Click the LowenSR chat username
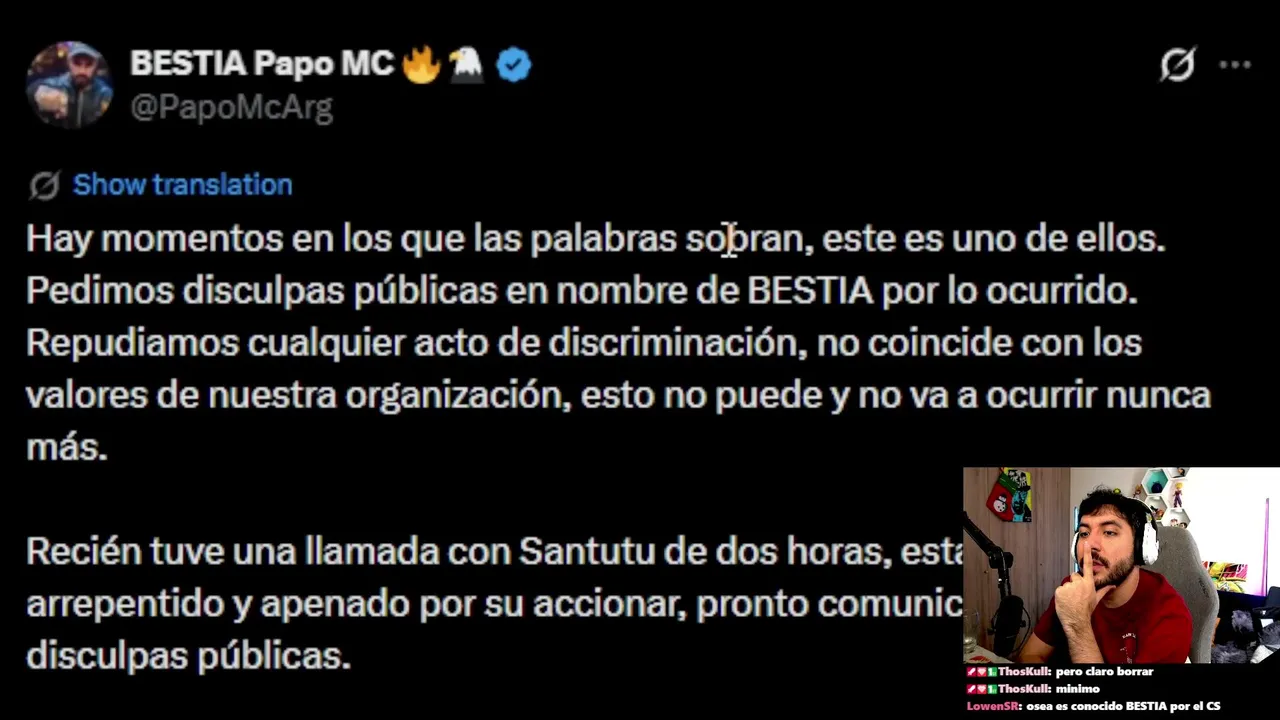Viewport: 1280px width, 720px height. pyautogui.click(x=993, y=706)
